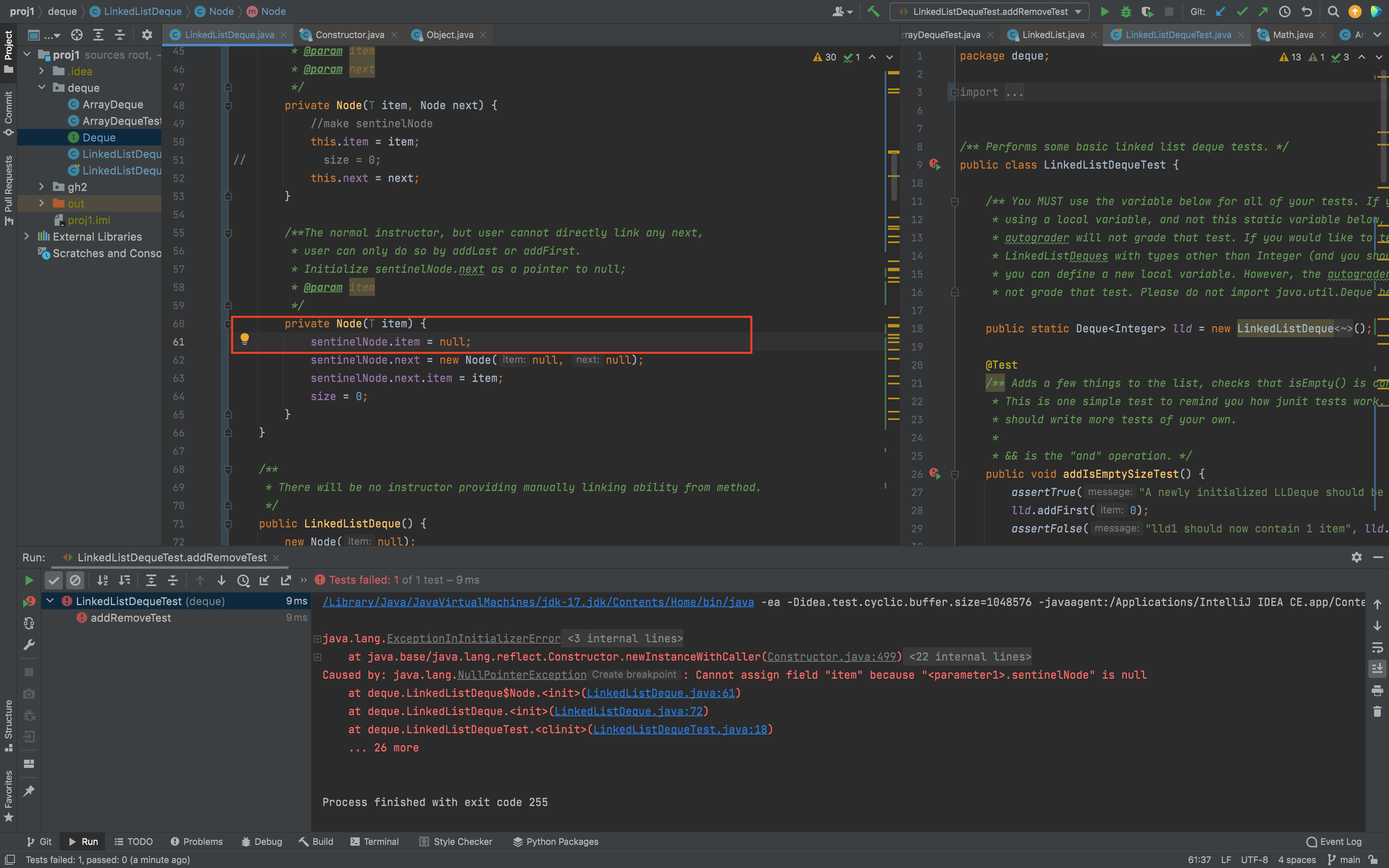Open the Terminal tool window tab
This screenshot has height=868, width=1389.
pyautogui.click(x=374, y=842)
